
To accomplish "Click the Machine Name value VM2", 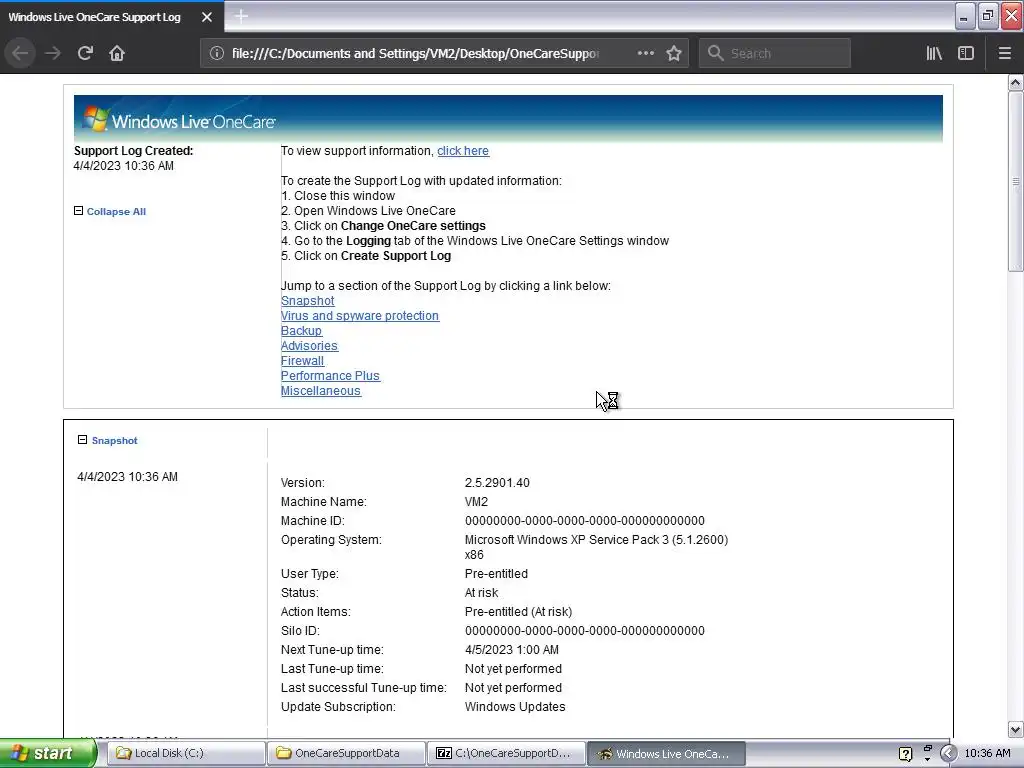I will 476,502.
